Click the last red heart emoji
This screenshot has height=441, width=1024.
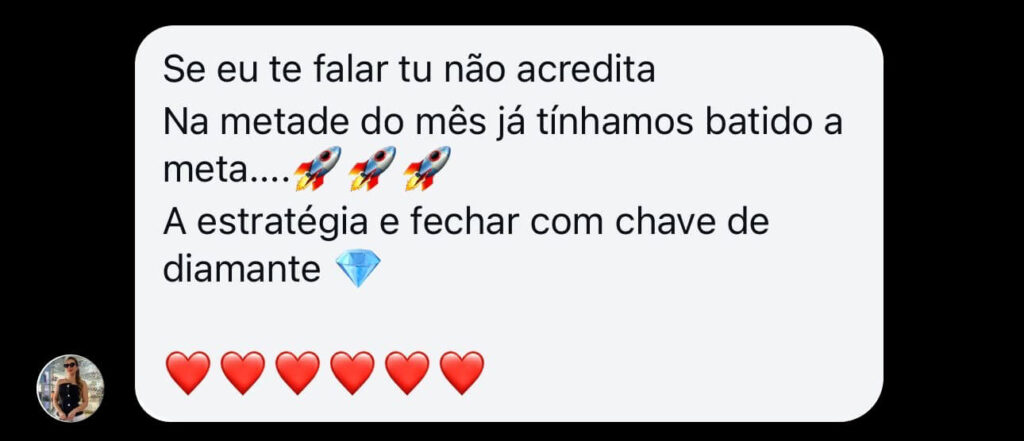(462, 372)
